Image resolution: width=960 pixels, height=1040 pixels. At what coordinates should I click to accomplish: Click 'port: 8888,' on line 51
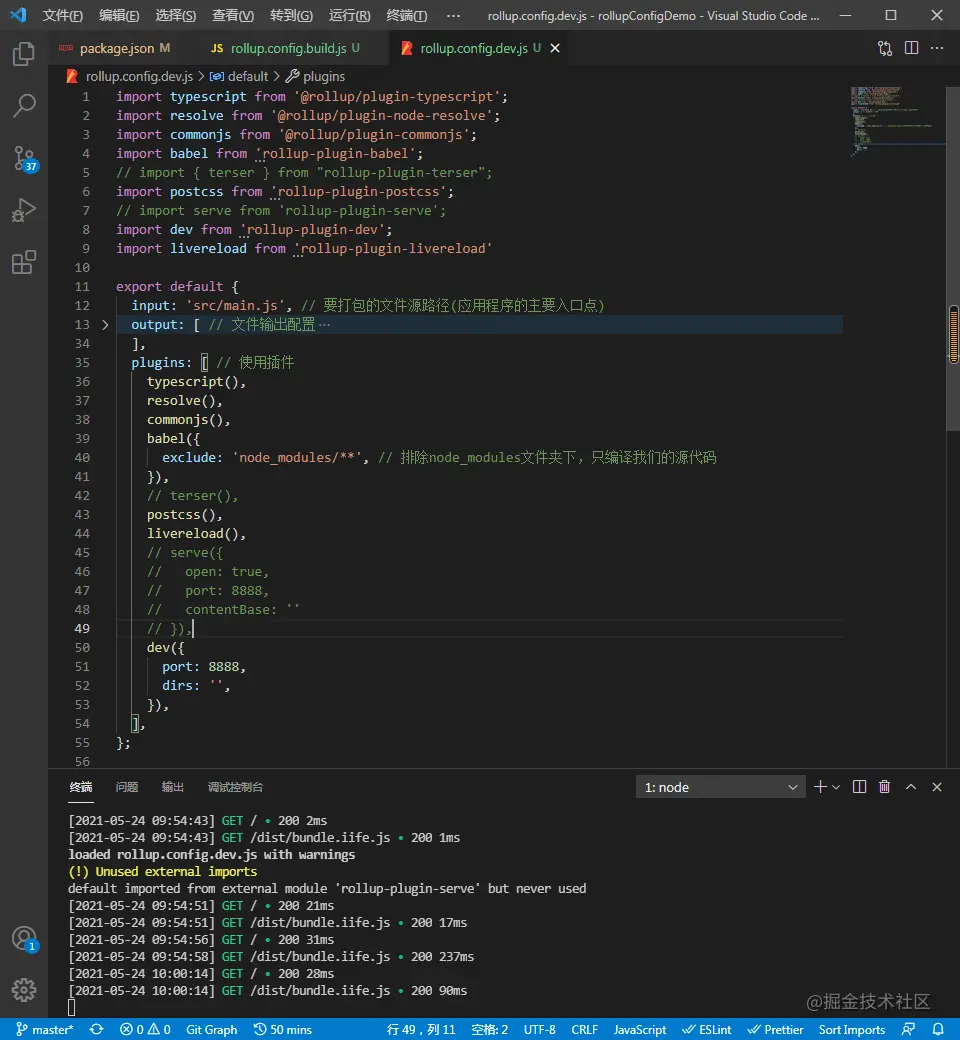point(204,667)
